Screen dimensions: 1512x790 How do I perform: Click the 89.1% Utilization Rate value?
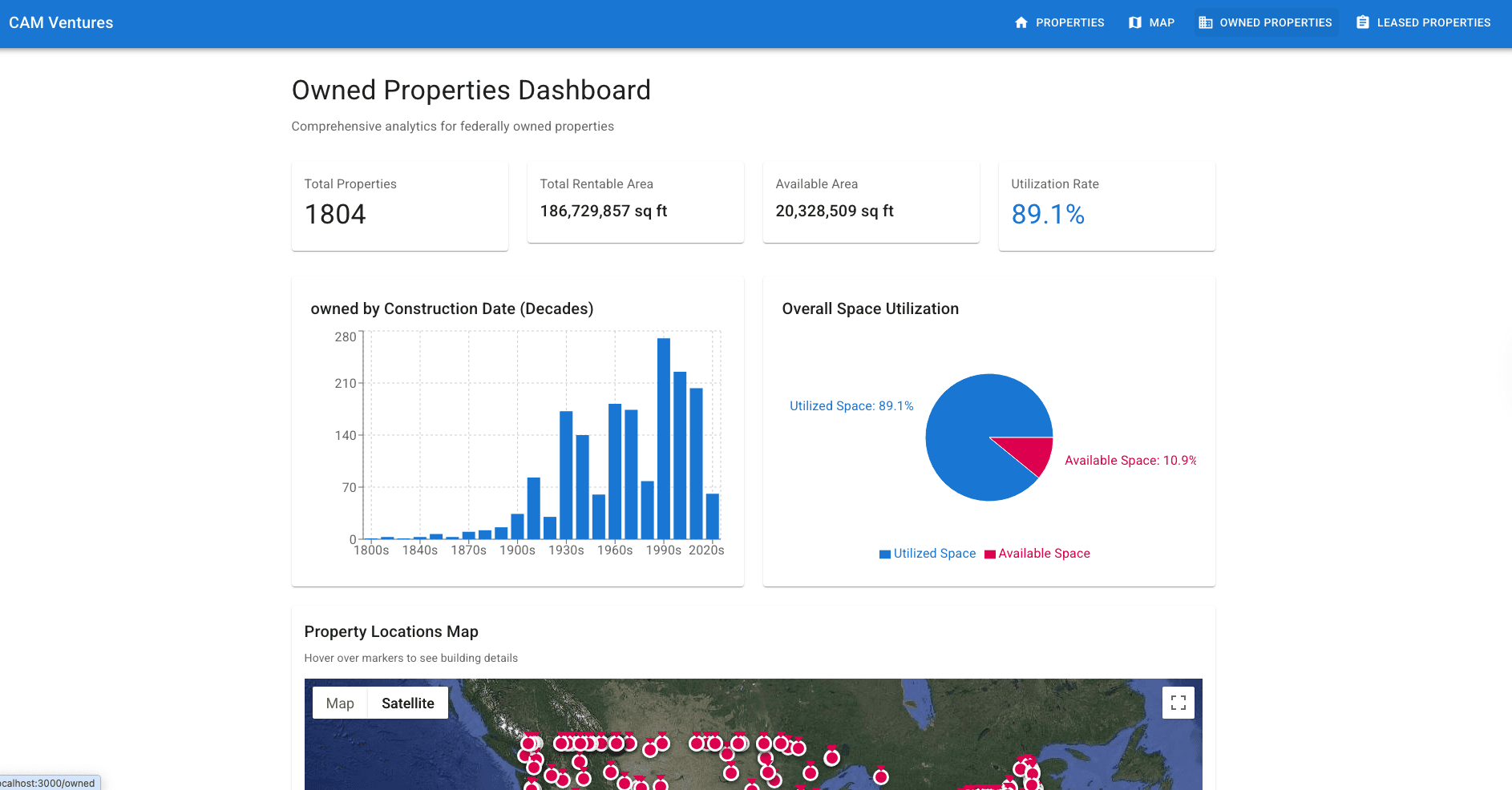1047,215
